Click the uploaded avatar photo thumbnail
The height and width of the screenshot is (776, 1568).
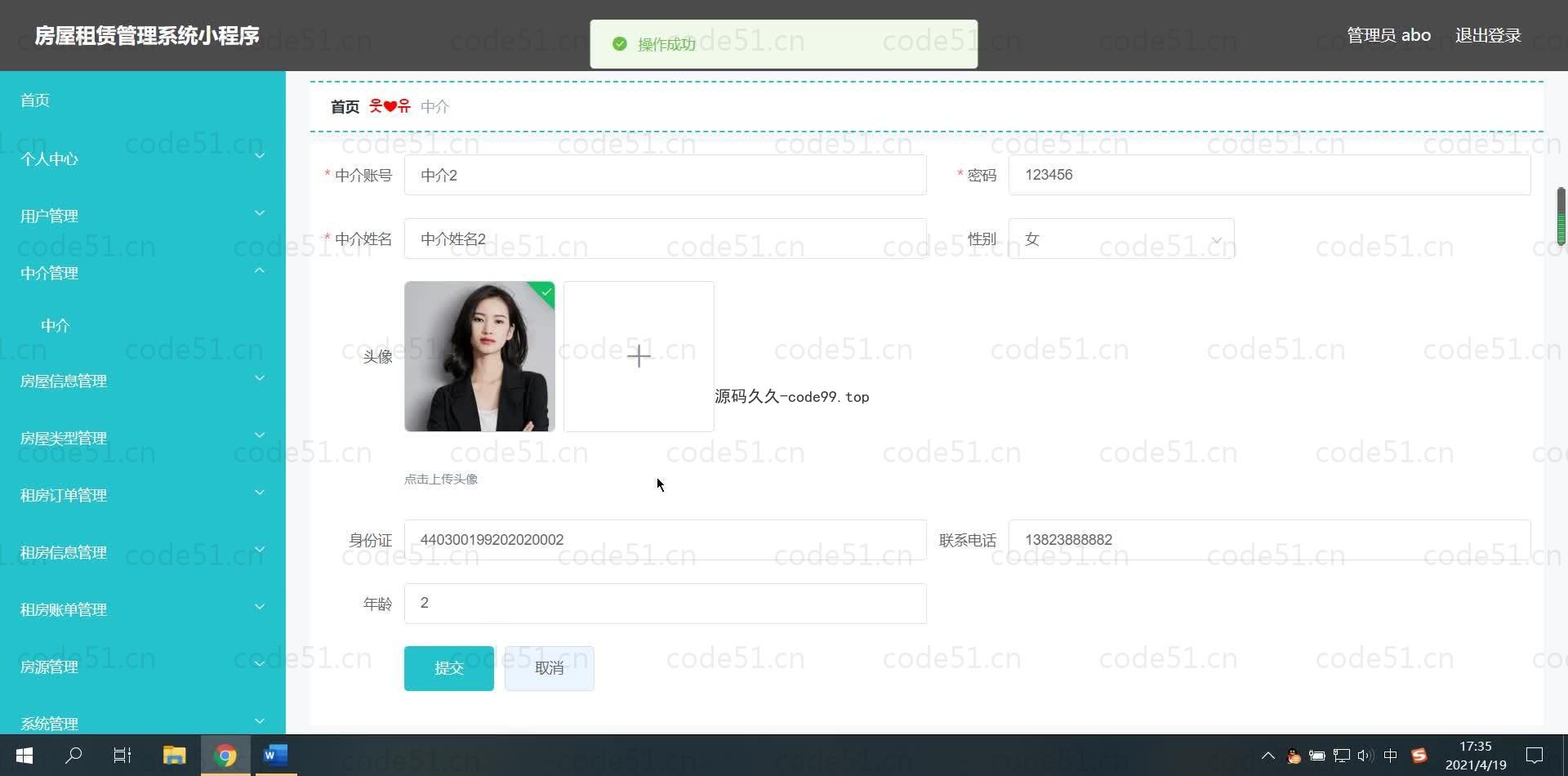[x=479, y=356]
